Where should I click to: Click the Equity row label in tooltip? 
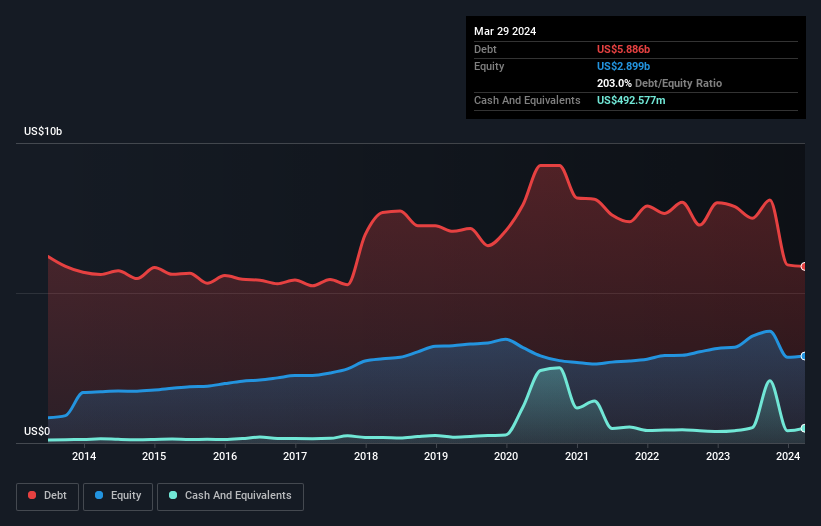click(489, 66)
